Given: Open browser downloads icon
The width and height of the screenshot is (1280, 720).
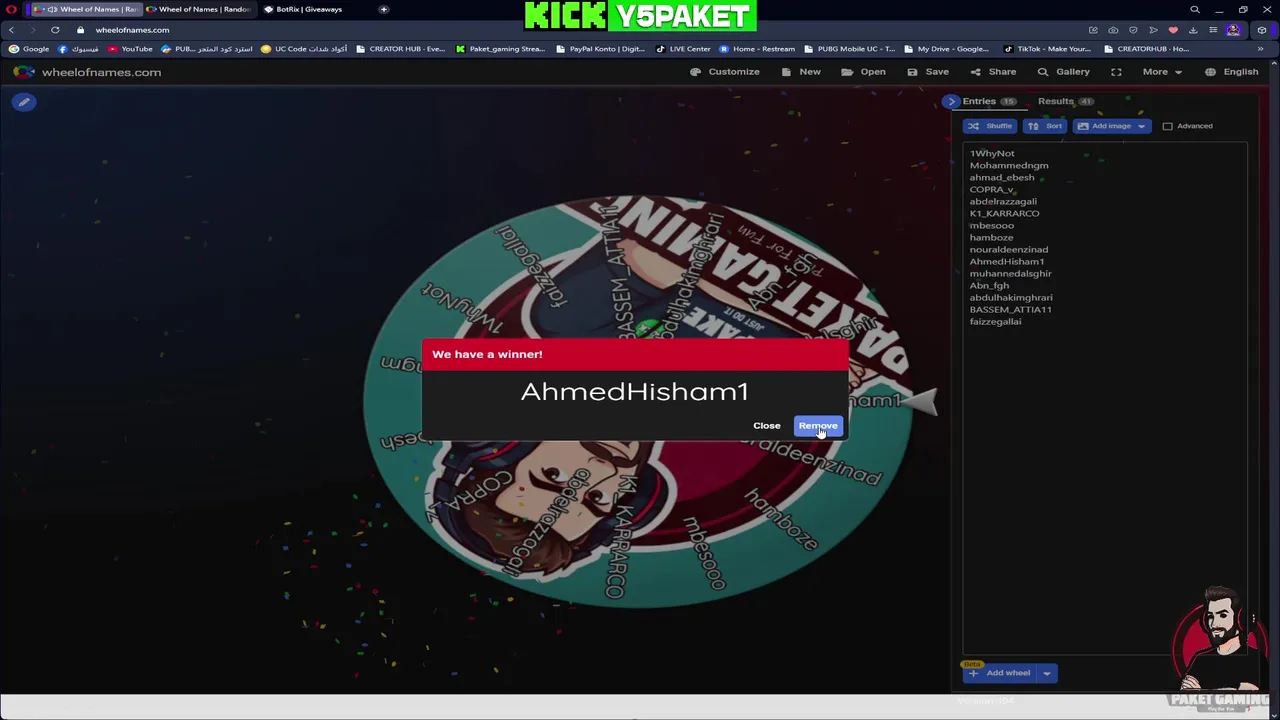Looking at the screenshot, I should 1193,30.
